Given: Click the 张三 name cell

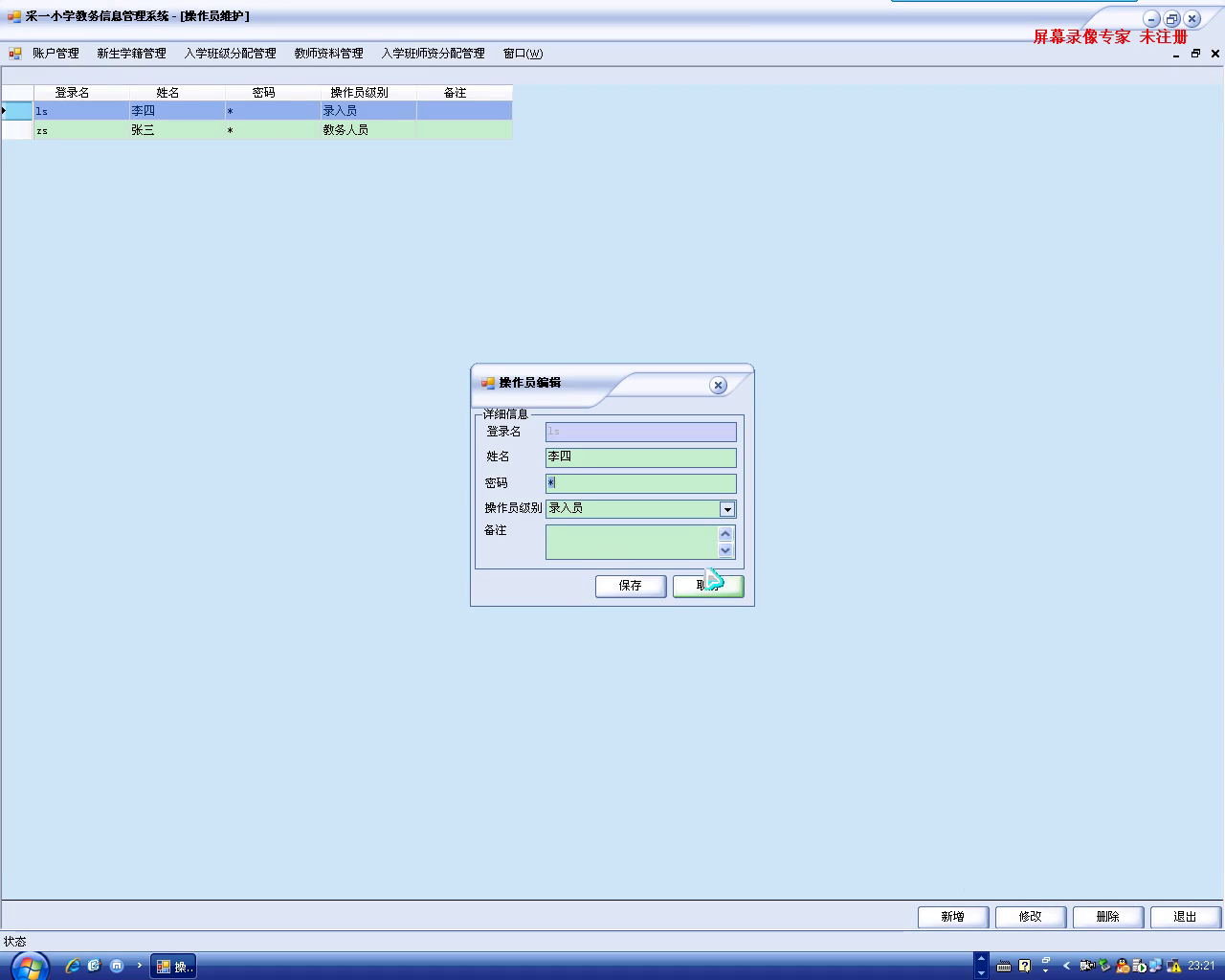Looking at the screenshot, I should 177,130.
